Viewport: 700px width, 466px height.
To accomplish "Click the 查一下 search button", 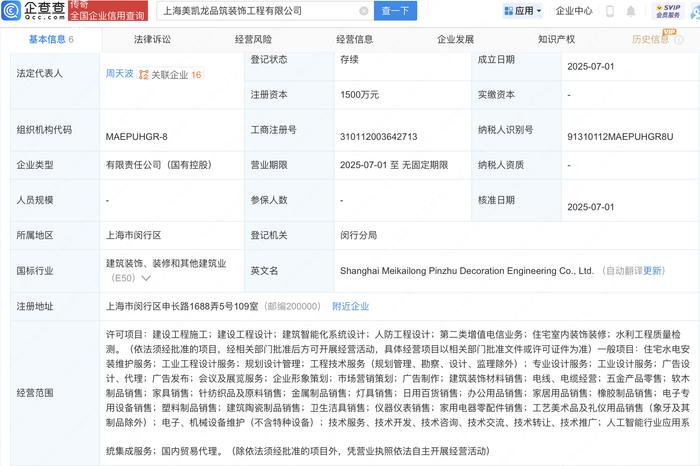I will (396, 11).
